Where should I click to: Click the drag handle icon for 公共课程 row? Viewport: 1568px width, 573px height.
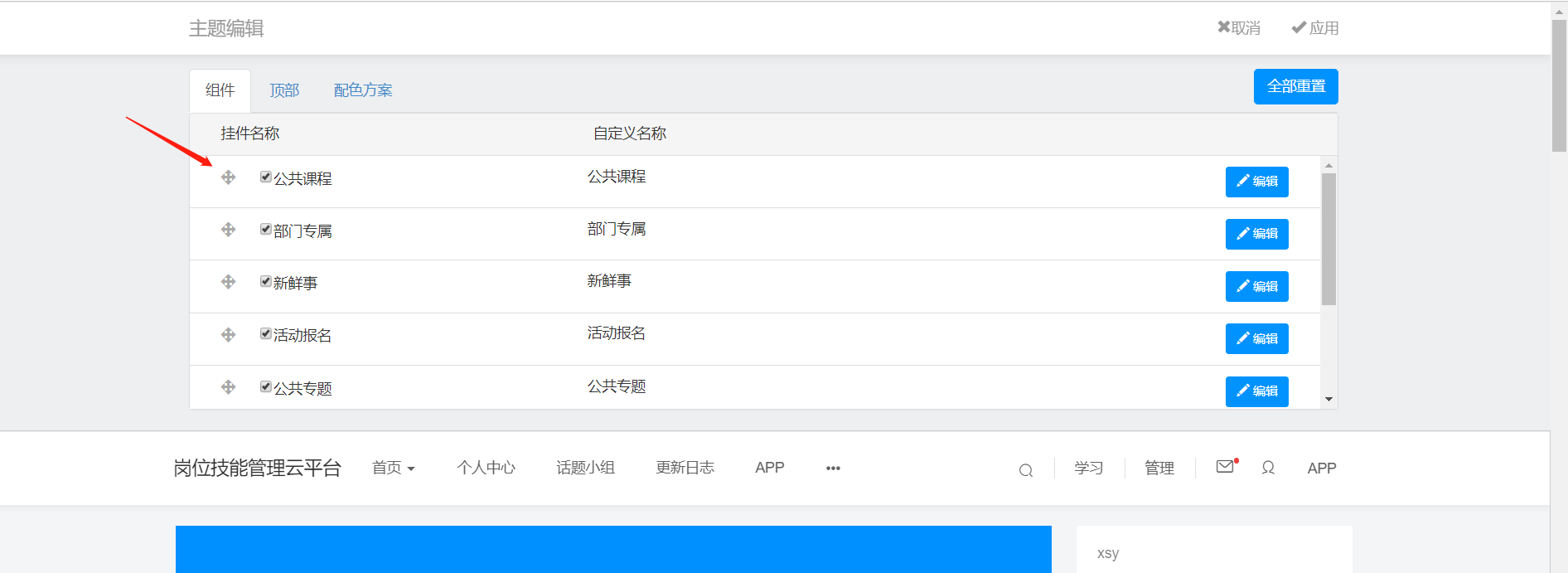pos(229,177)
